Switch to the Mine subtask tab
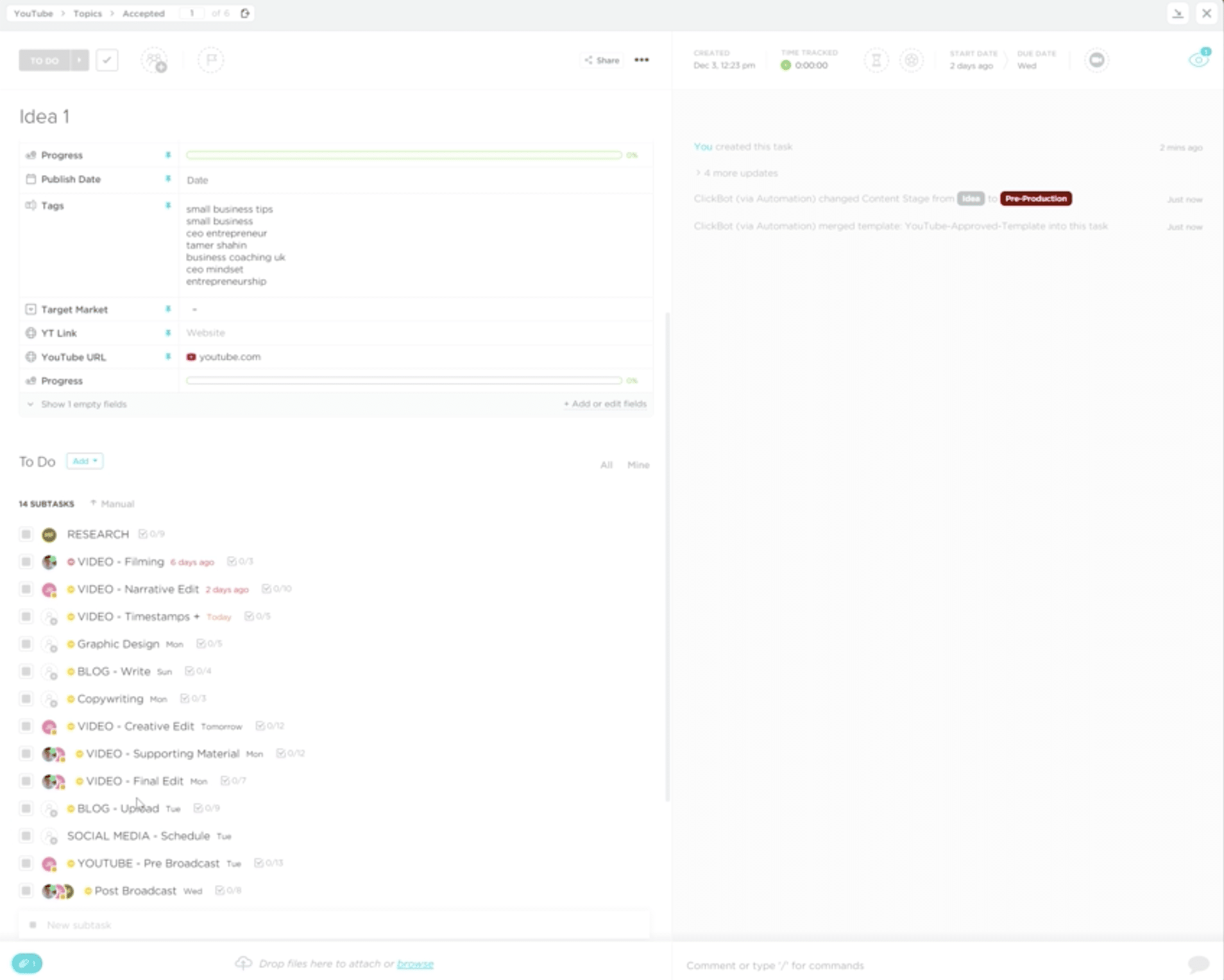Image resolution: width=1224 pixels, height=980 pixels. coord(638,464)
